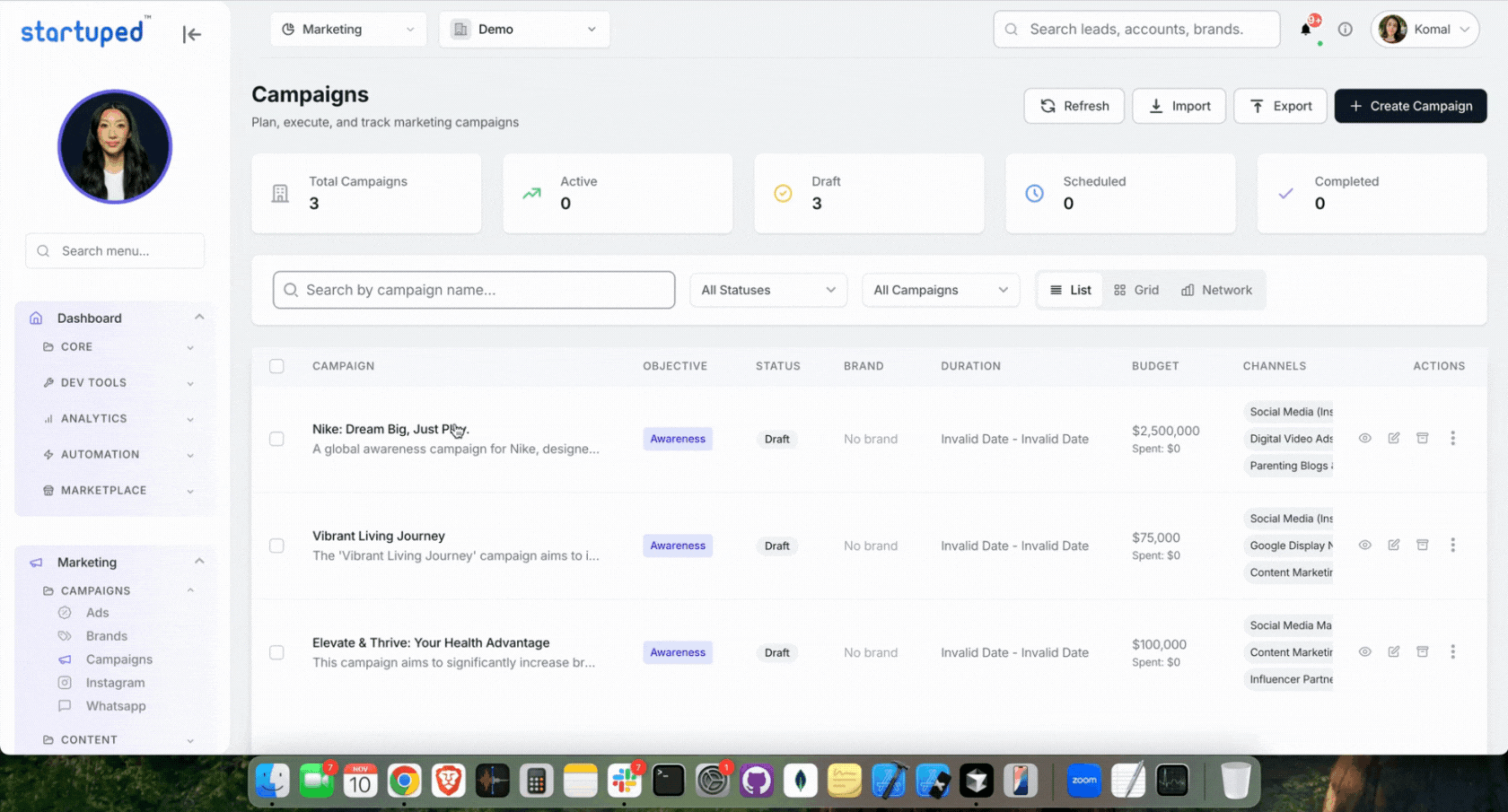Check the select-all campaigns checkbox
The height and width of the screenshot is (812, 1508).
coord(276,366)
